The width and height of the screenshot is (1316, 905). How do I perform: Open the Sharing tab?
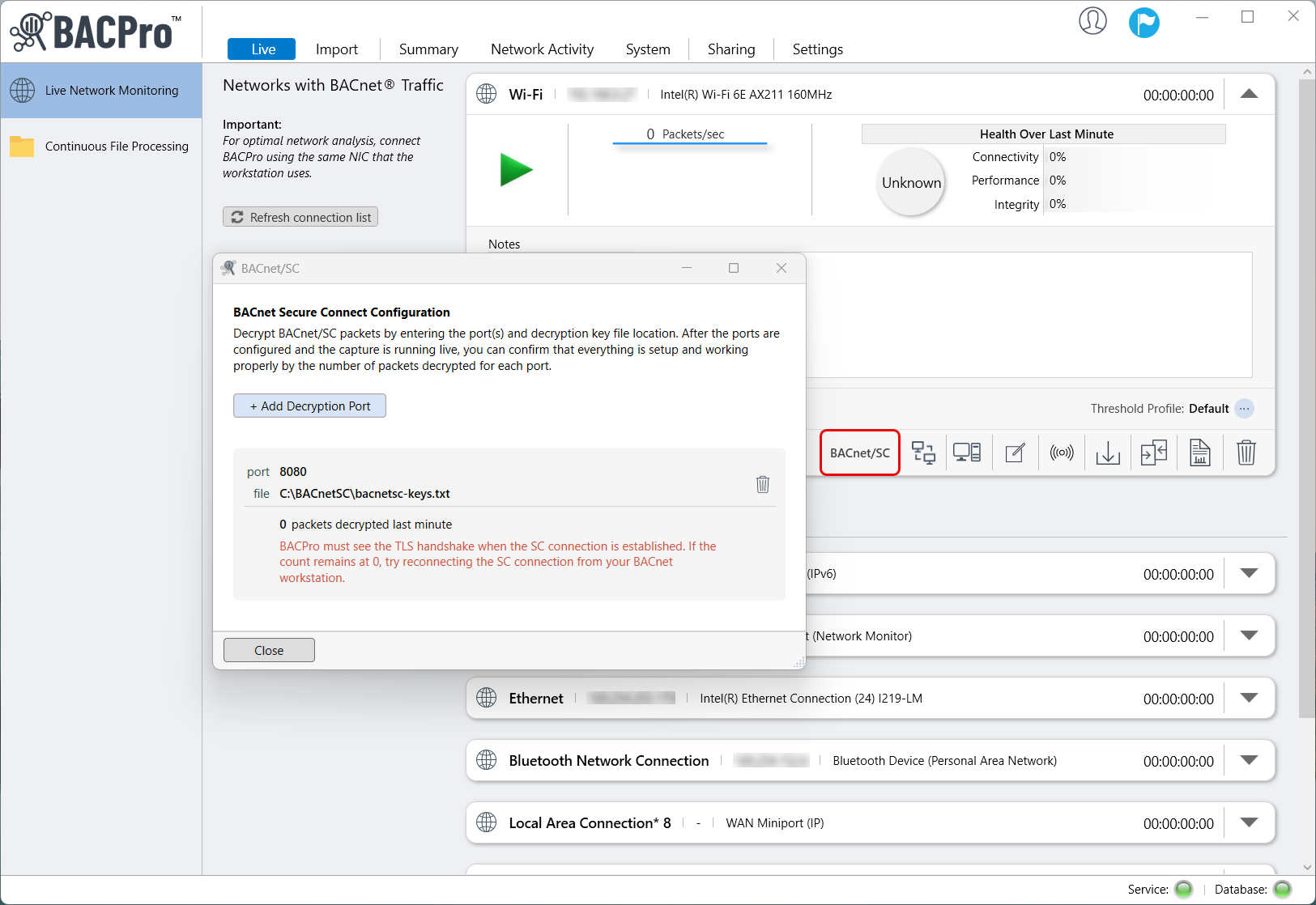[x=731, y=49]
